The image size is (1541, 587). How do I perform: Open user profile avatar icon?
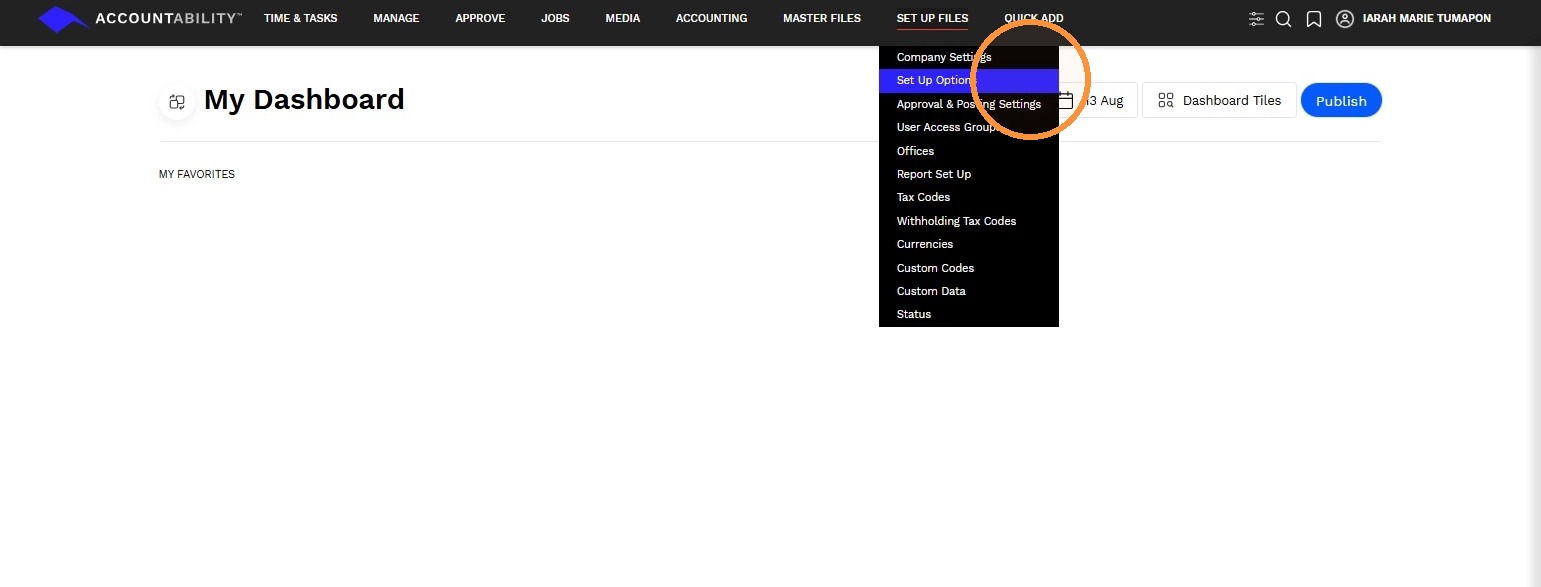1345,19
